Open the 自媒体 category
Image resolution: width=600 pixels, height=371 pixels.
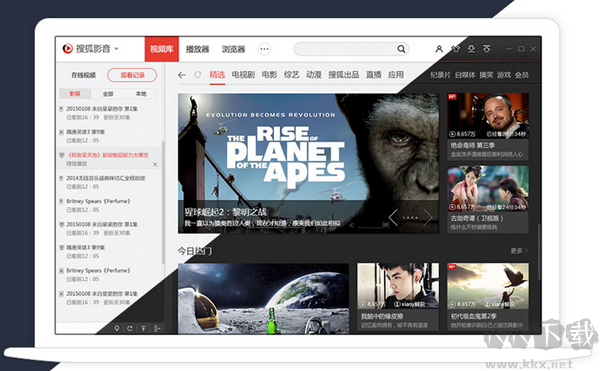click(x=465, y=75)
